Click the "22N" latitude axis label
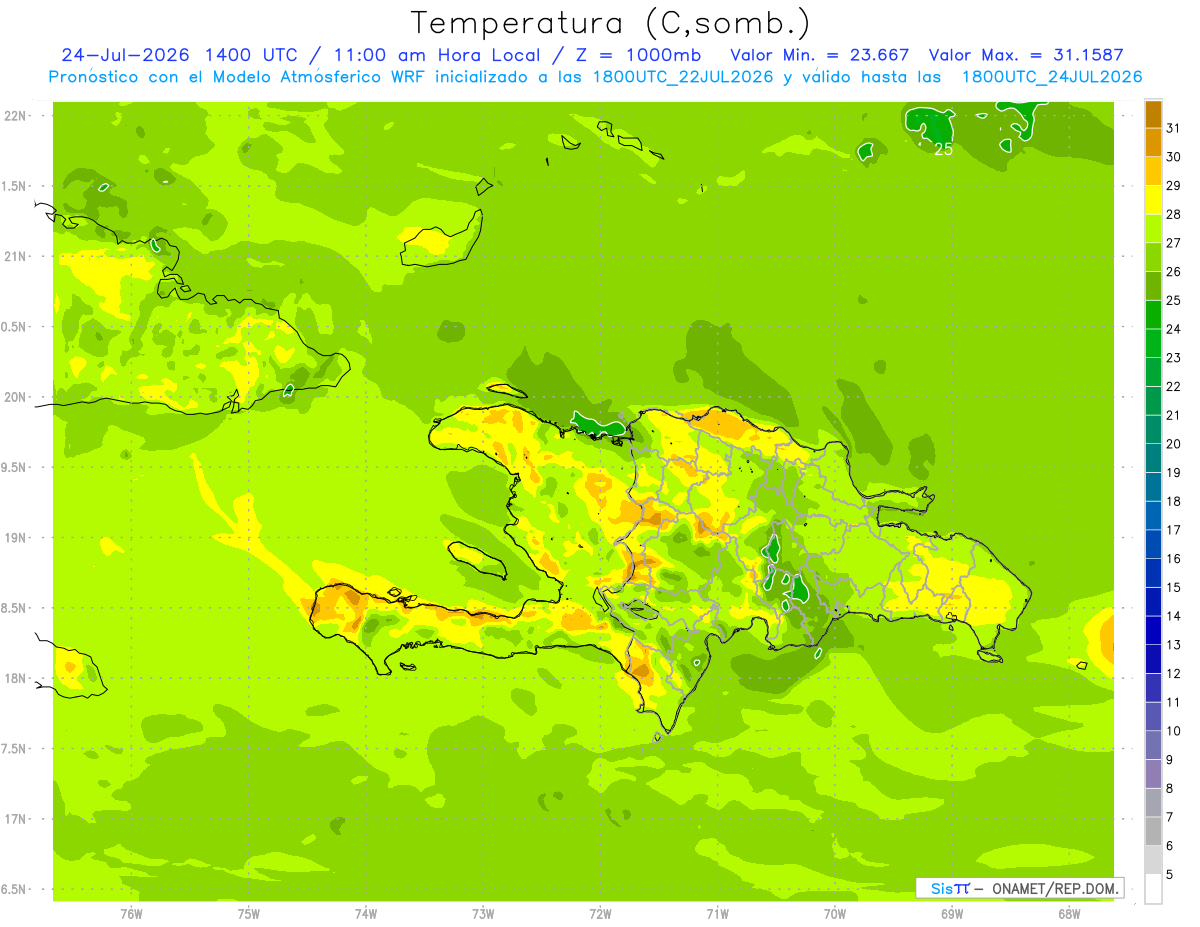This screenshot has height=927, width=1200. (x=15, y=116)
